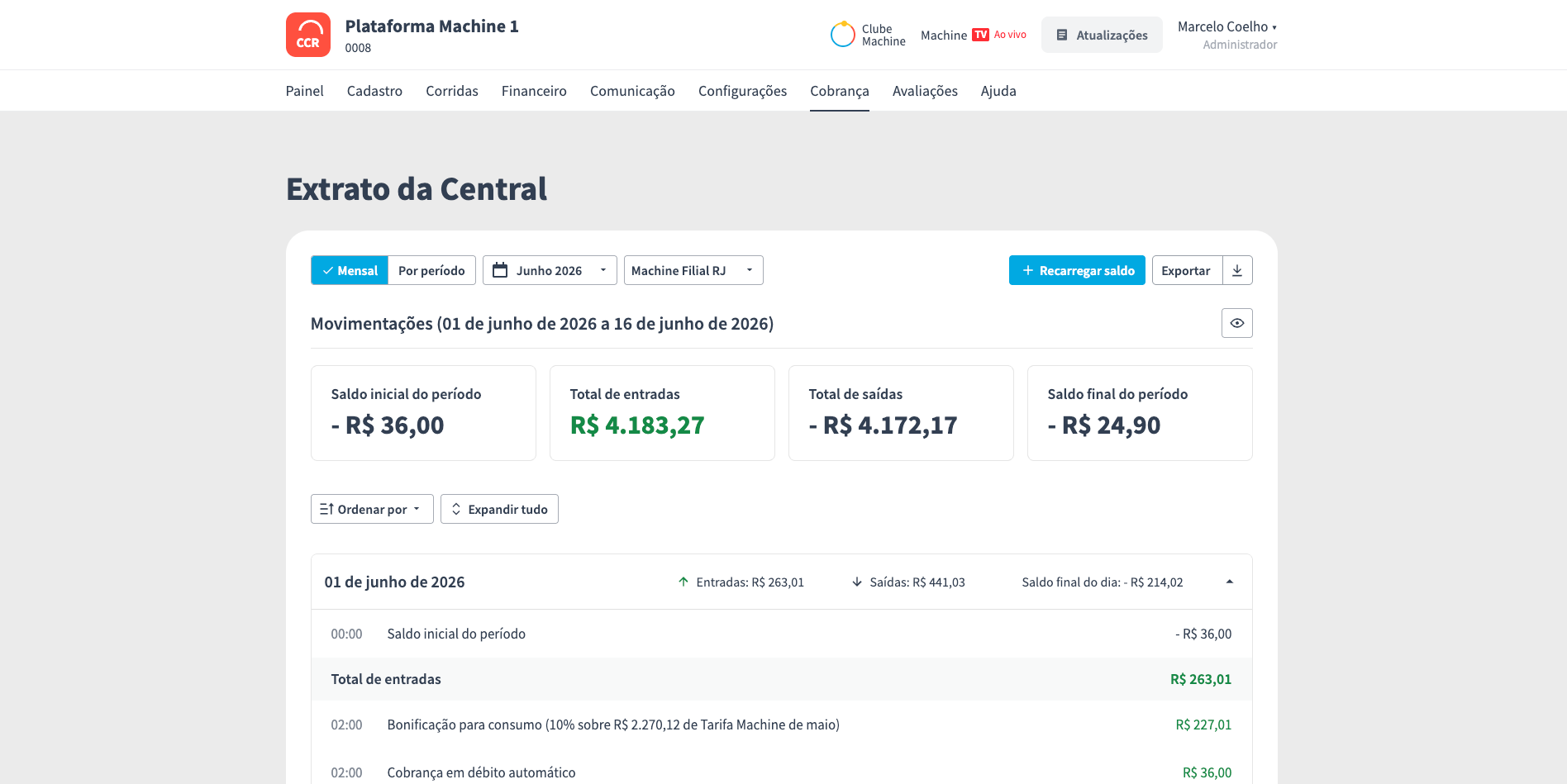Click the plus icon on Recarregar saldo
Viewport: 1567px width, 784px height.
(1028, 270)
